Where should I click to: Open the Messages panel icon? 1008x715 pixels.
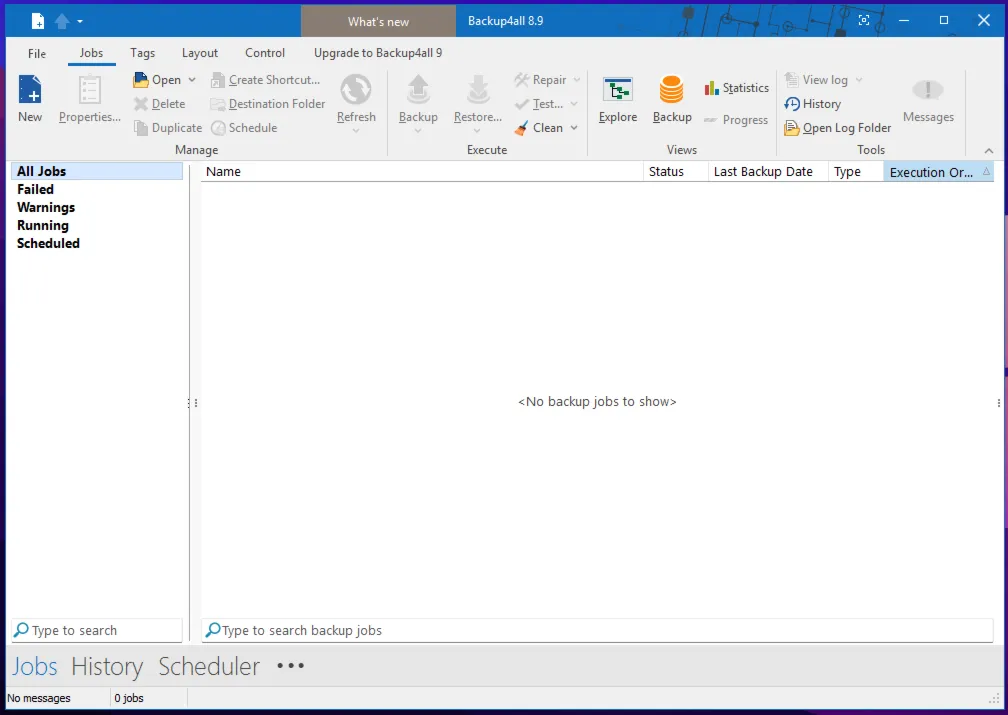pos(928,89)
